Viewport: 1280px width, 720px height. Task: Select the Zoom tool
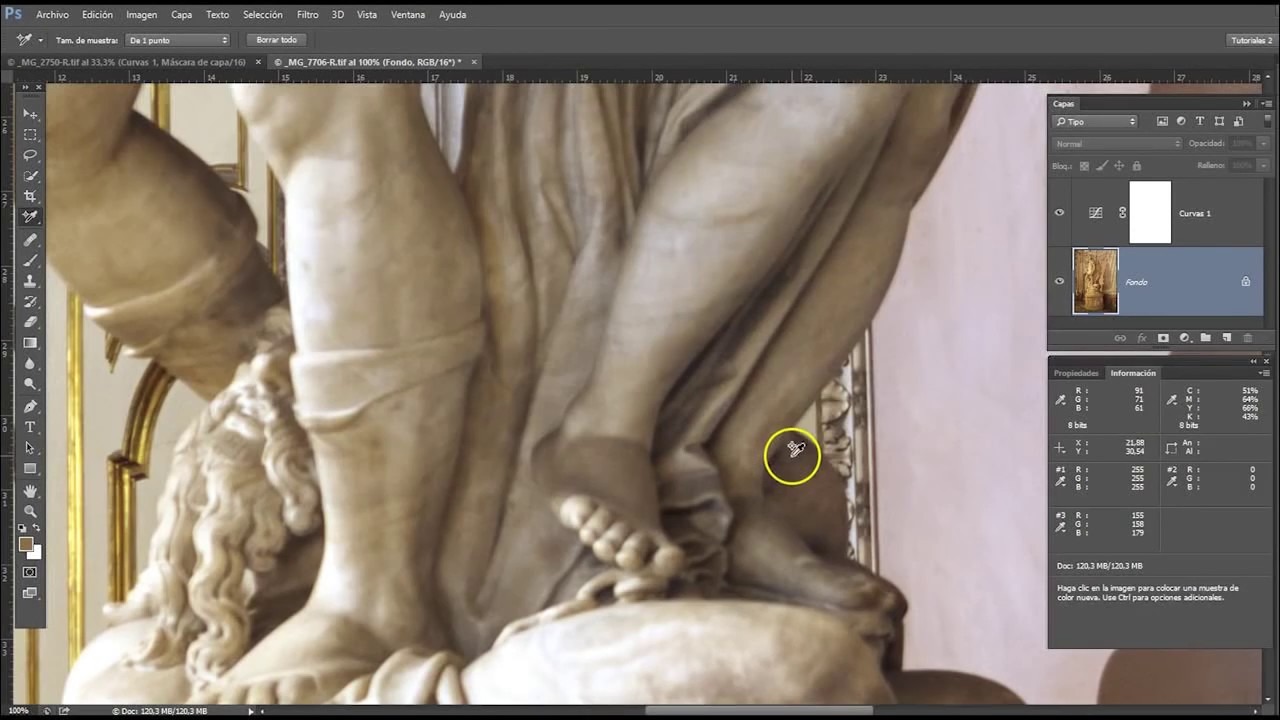[30, 511]
